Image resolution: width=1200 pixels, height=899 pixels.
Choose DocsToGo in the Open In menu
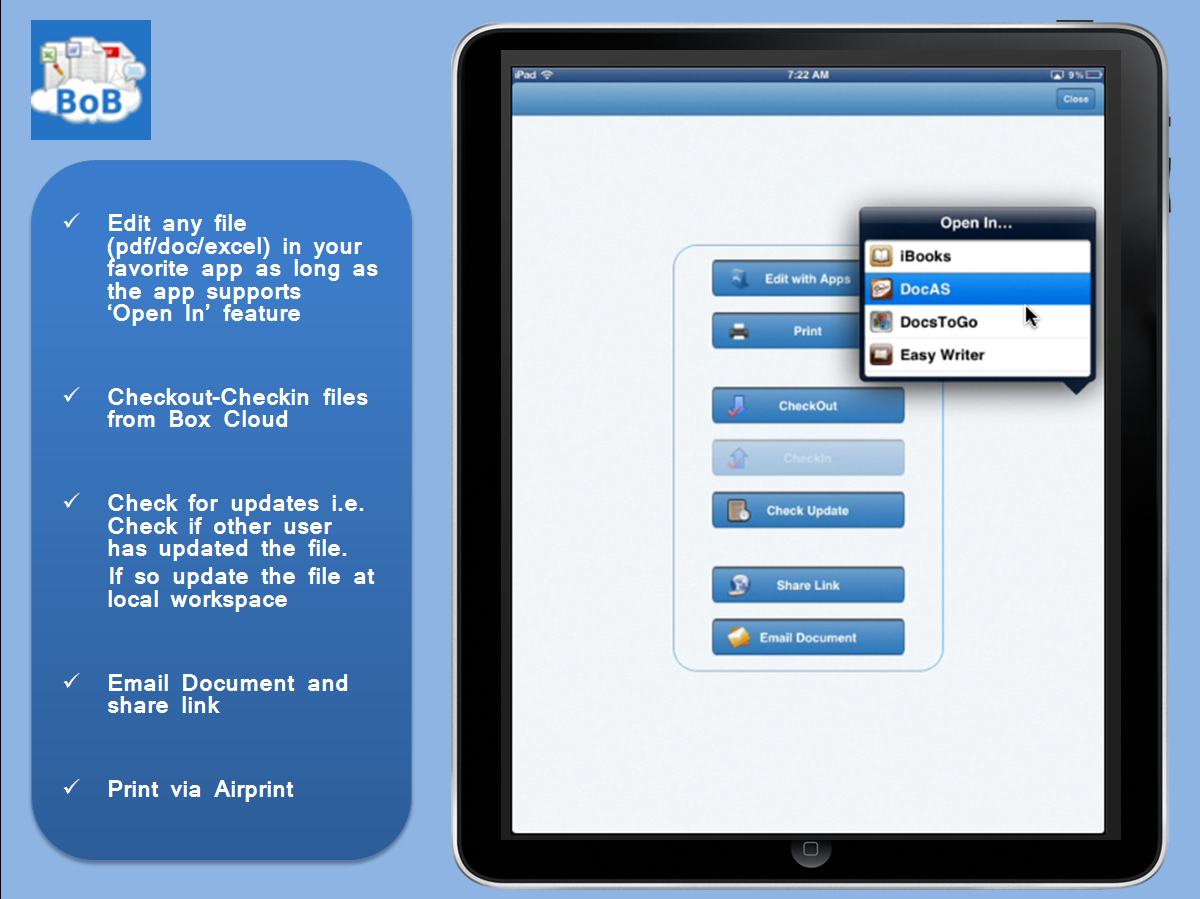click(x=977, y=322)
